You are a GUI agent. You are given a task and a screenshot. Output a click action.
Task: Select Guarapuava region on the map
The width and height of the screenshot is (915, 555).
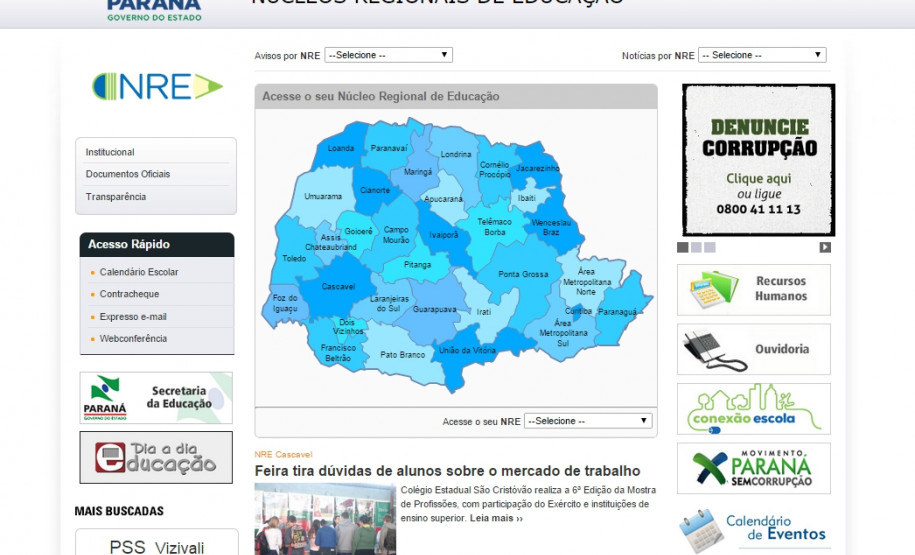[435, 309]
